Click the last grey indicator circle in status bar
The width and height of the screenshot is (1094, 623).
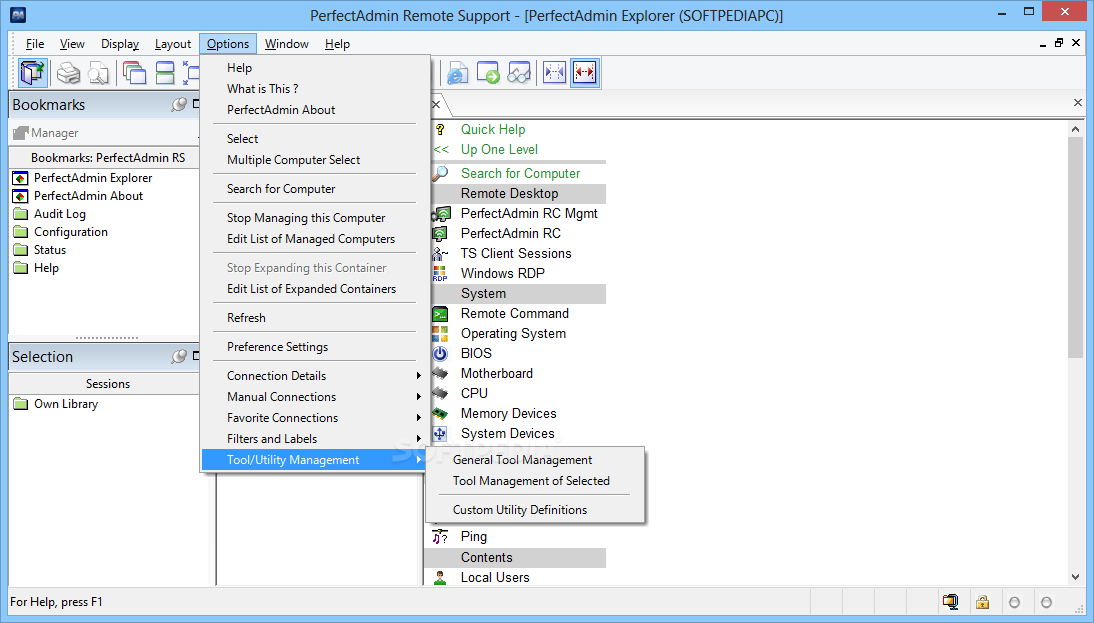[x=1047, y=602]
